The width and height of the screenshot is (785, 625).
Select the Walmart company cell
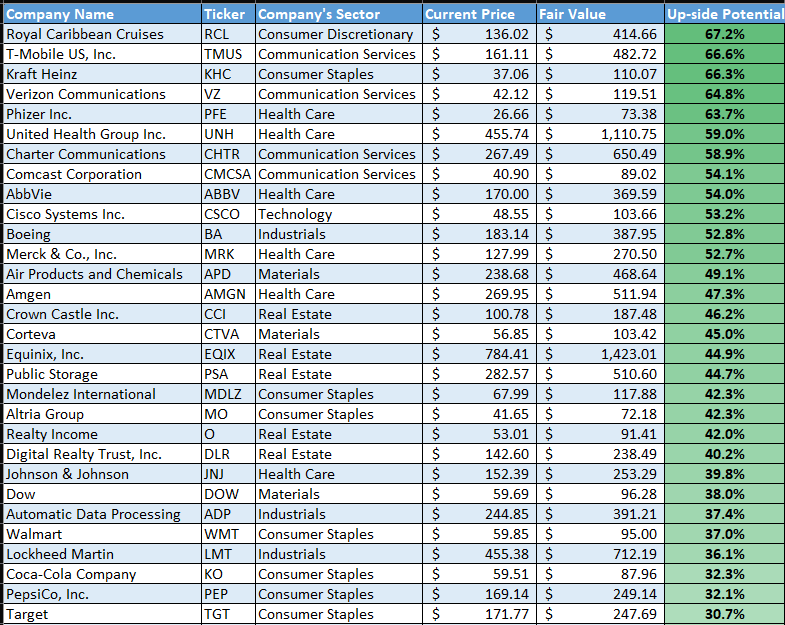click(x=102, y=534)
